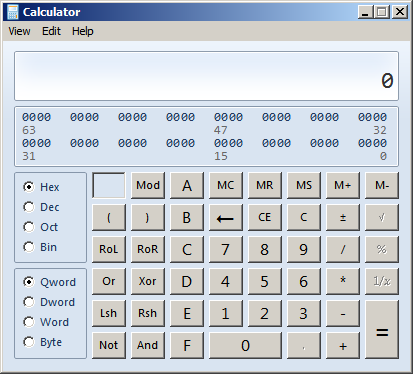This screenshot has height=374, width=413.
Task: Select Byte word size
Action: coord(29,342)
